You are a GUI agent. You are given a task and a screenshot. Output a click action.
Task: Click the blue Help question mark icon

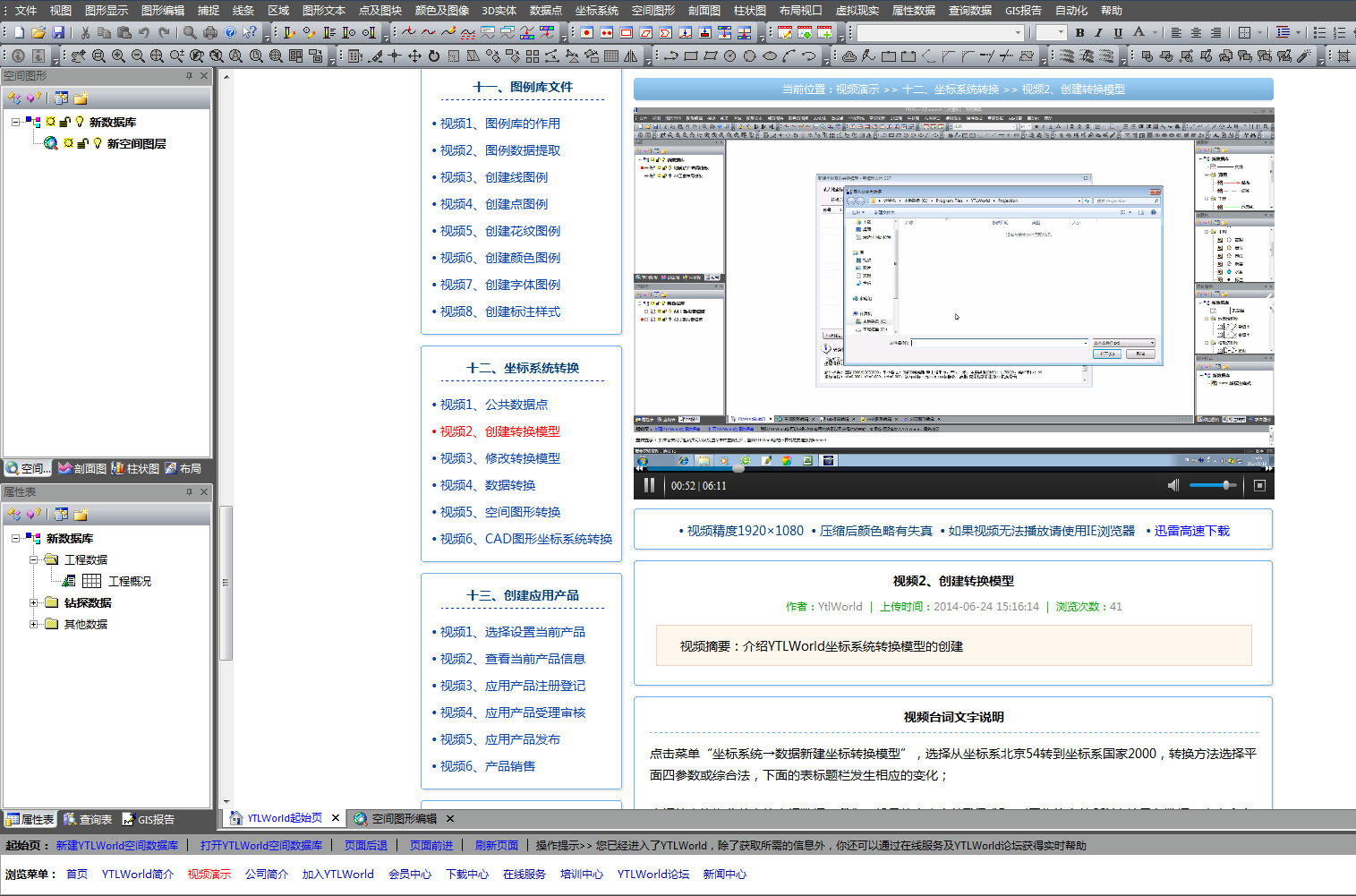(230, 32)
